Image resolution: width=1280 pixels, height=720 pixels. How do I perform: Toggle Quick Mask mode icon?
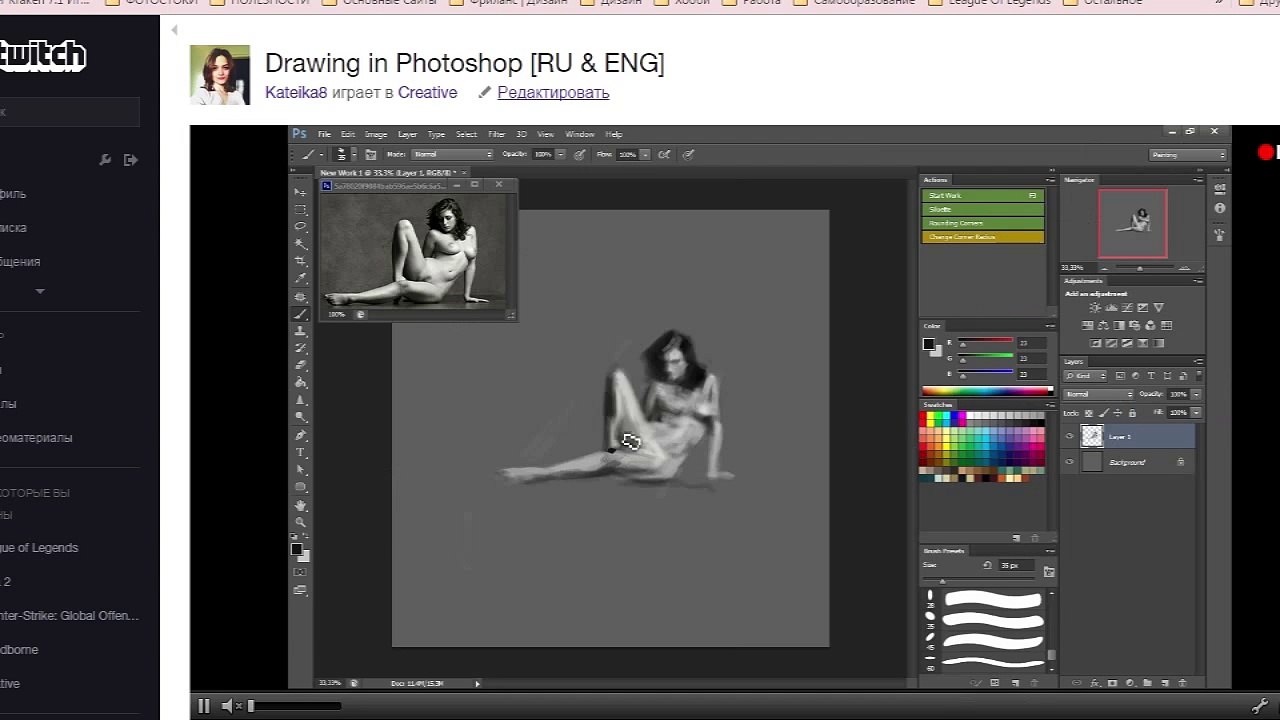(300, 572)
